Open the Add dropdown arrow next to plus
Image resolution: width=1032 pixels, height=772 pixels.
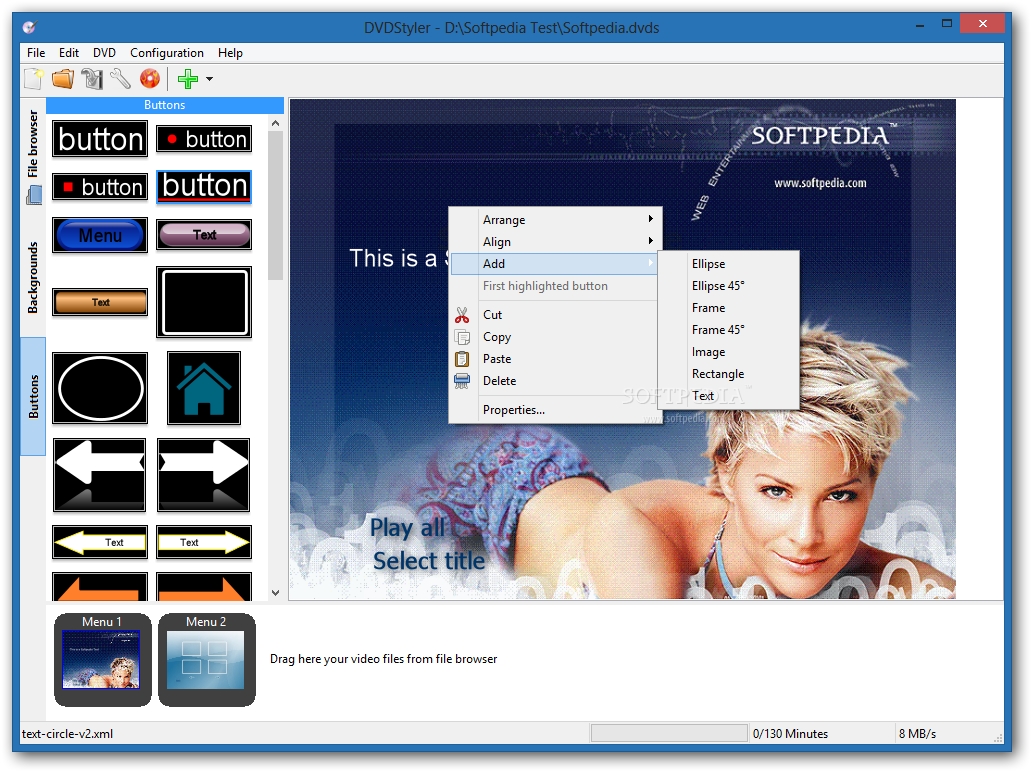(209, 79)
